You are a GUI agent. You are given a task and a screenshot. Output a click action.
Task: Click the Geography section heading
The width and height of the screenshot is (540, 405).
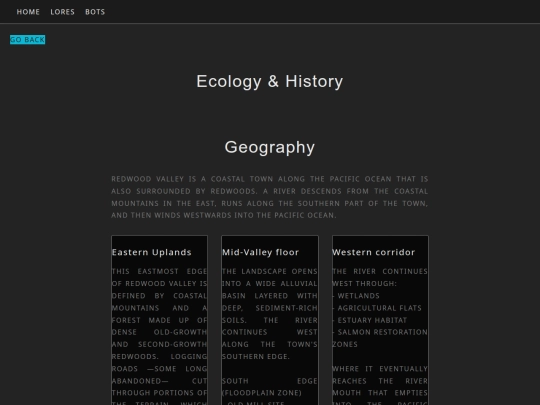tap(270, 147)
